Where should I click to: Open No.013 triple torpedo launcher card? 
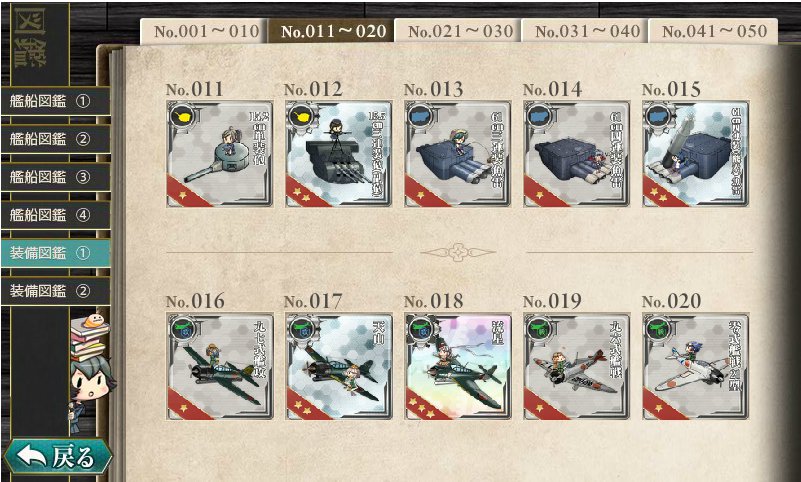pos(458,154)
